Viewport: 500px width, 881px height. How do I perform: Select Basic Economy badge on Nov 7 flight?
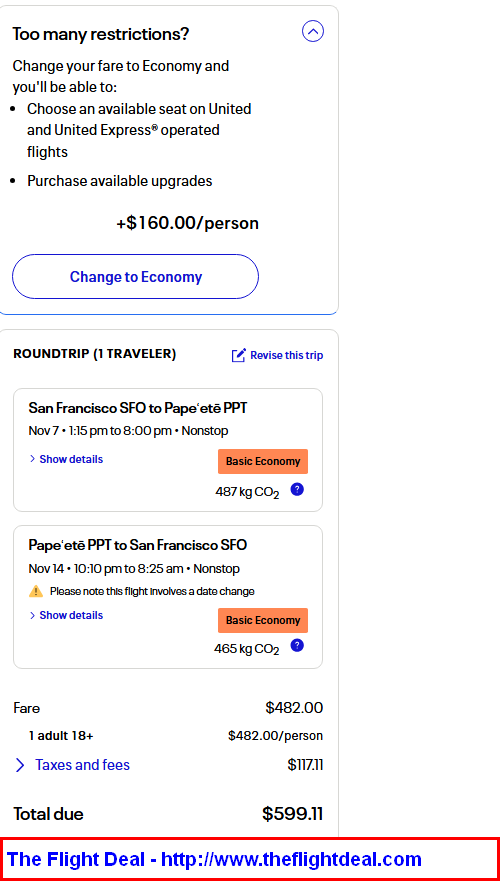coord(263,461)
